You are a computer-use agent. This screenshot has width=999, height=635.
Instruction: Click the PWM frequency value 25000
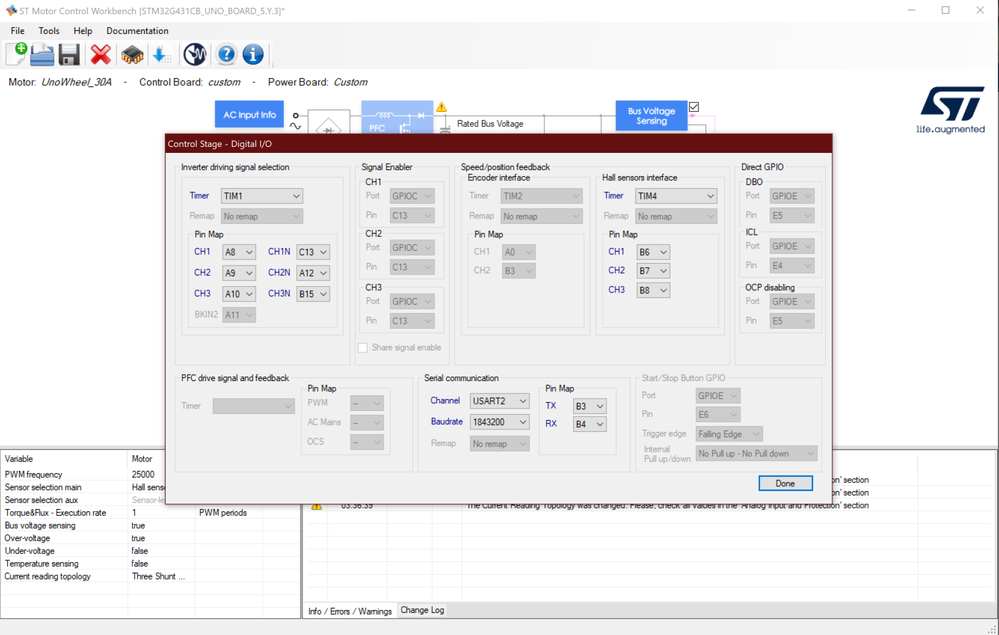pos(143,474)
